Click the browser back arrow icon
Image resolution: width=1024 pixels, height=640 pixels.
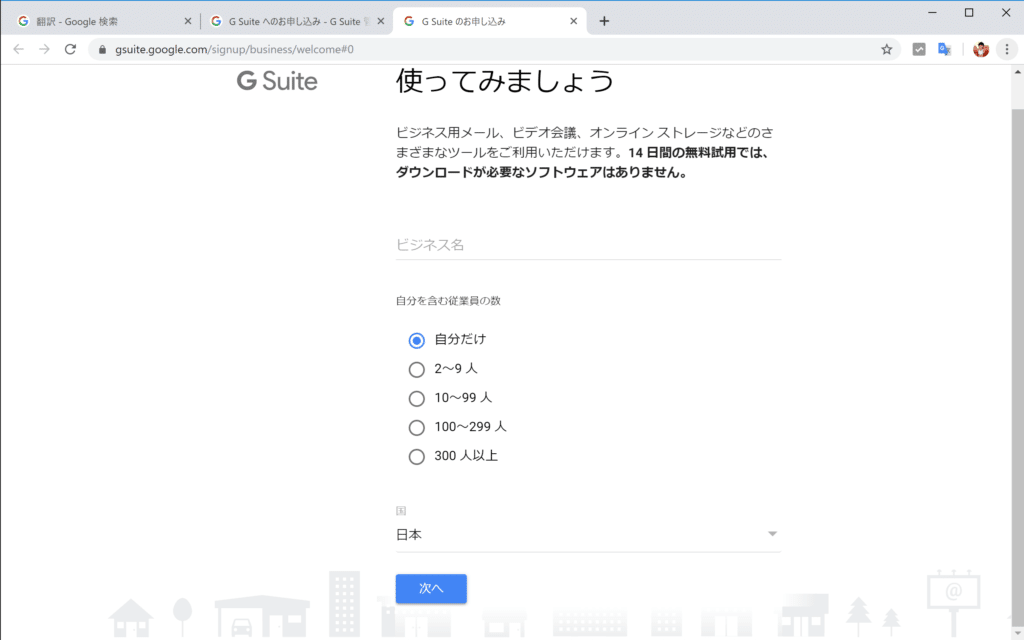tap(18, 47)
